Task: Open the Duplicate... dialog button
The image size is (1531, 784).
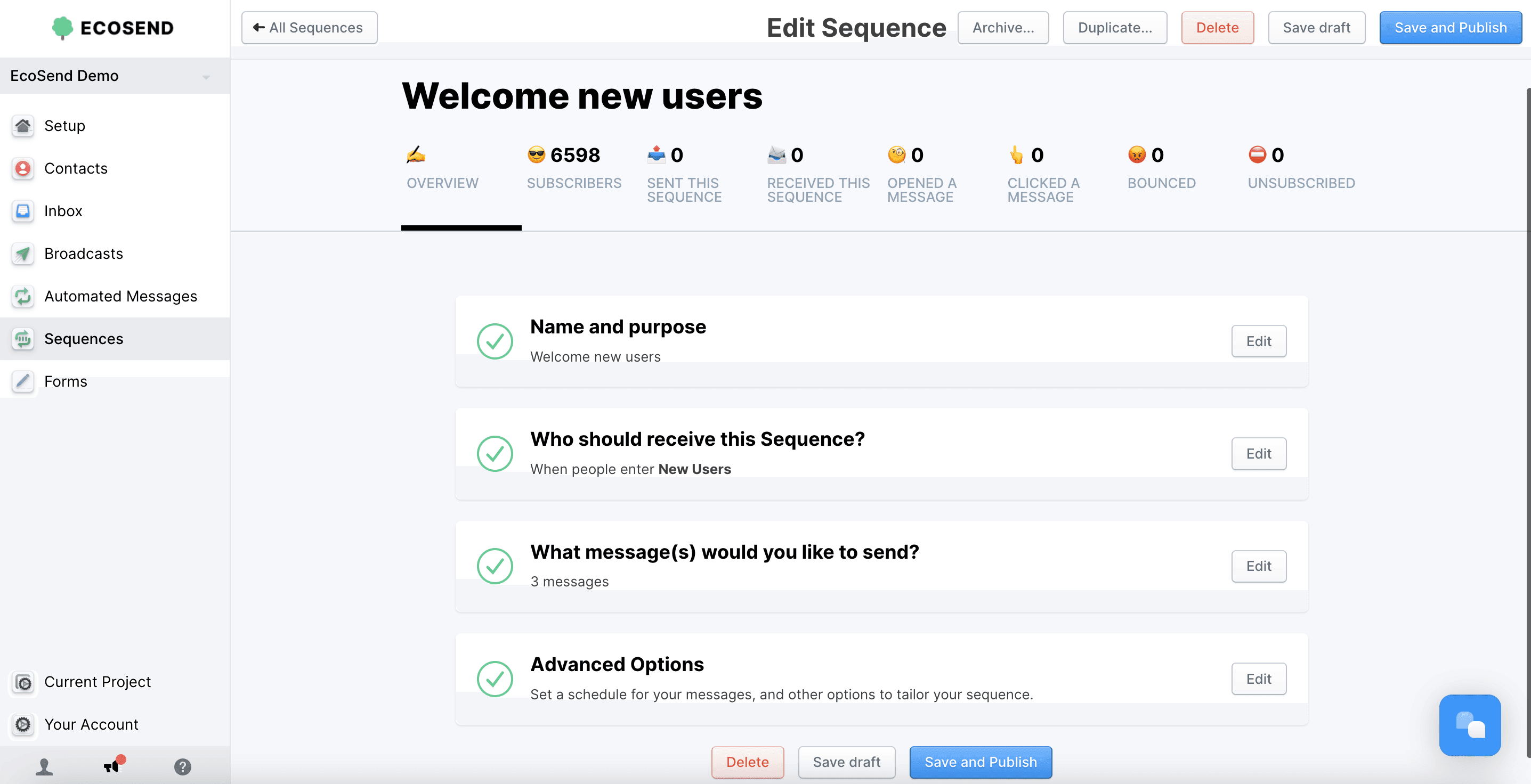Action: click(1114, 28)
